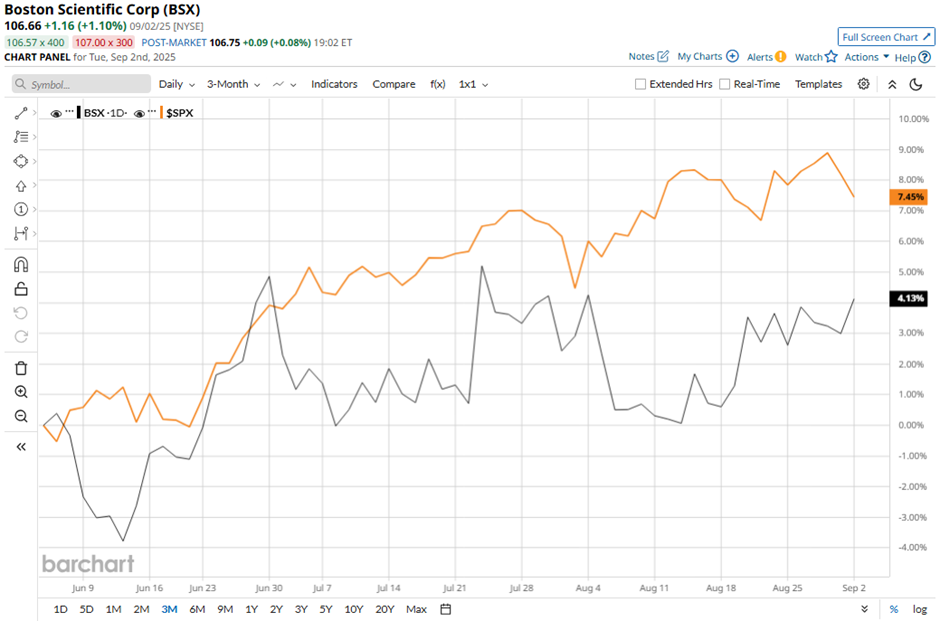Open the 1x1 grid layout dropdown

click(x=474, y=84)
